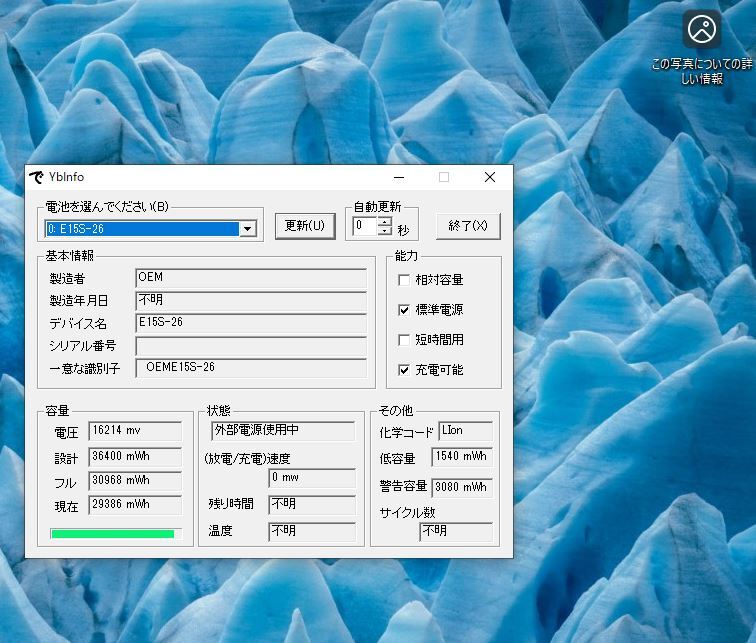This screenshot has width=756, height=643.
Task: Click the empty シリアル番号 field
Action: click(251, 346)
